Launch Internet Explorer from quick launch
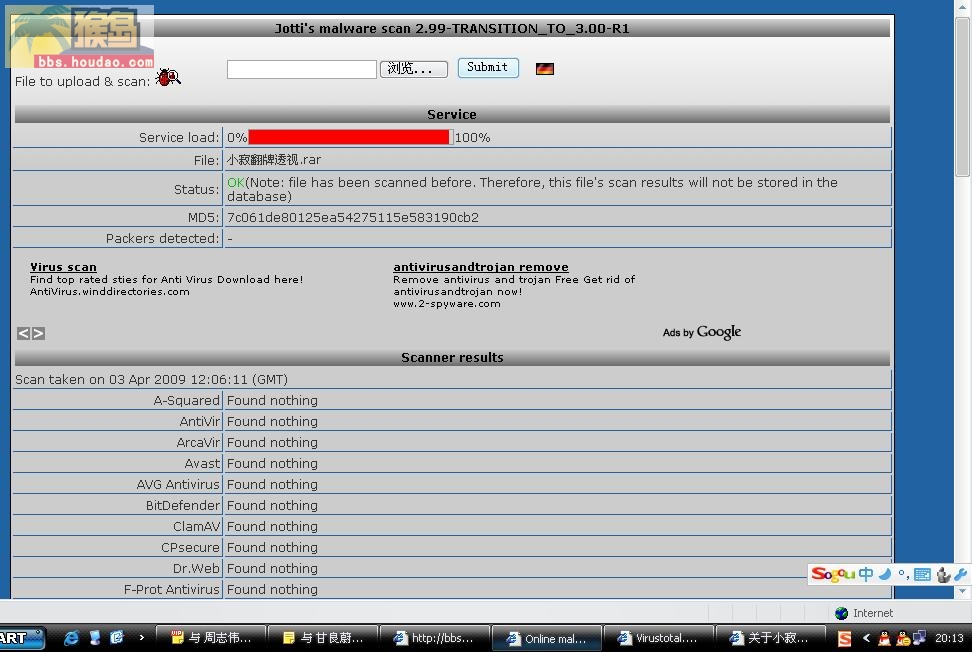 tap(72, 638)
